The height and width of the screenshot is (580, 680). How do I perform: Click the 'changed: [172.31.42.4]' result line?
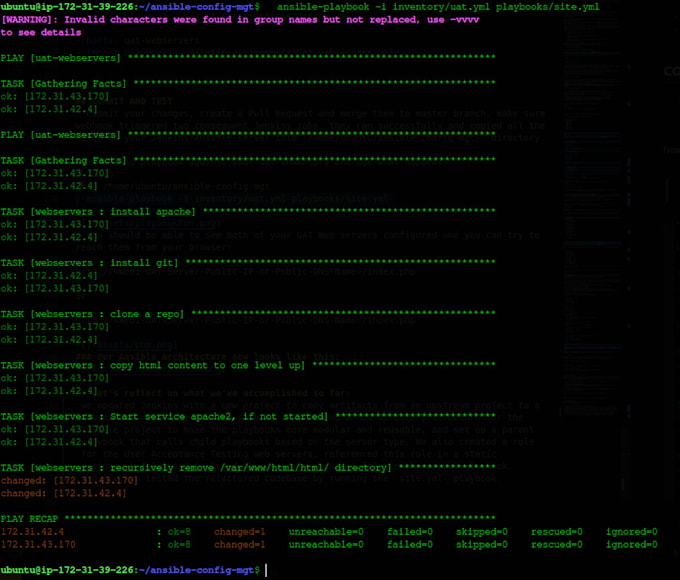[x=64, y=493]
